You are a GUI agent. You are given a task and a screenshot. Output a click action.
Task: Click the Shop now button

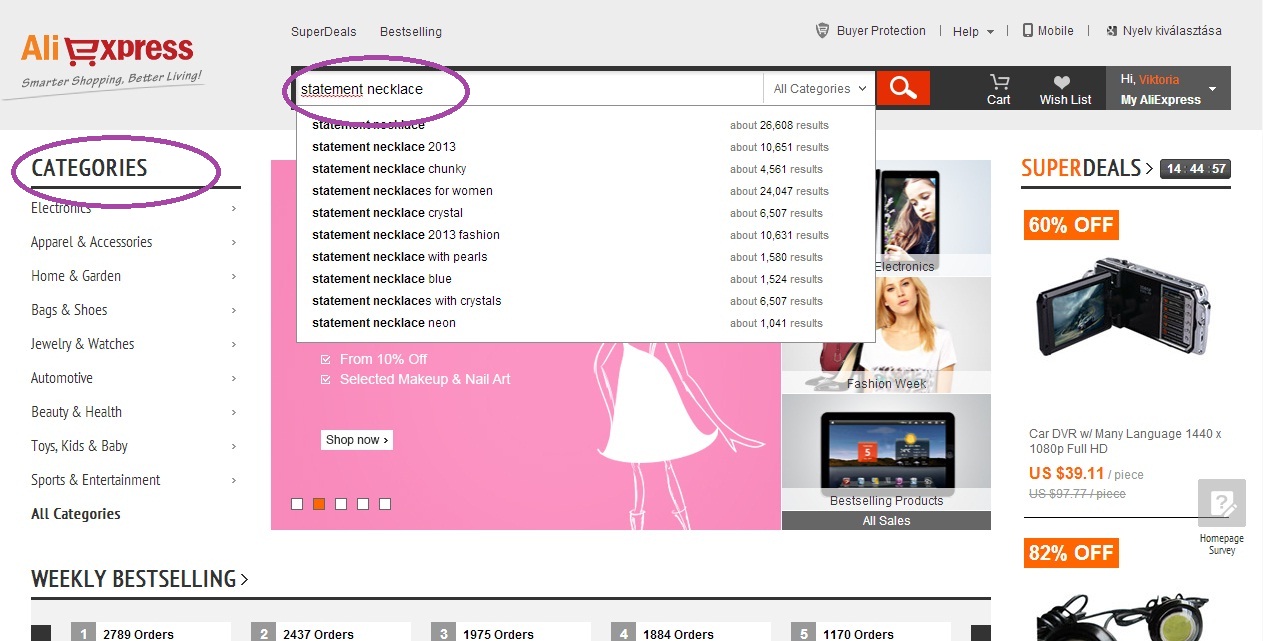pyautogui.click(x=357, y=440)
